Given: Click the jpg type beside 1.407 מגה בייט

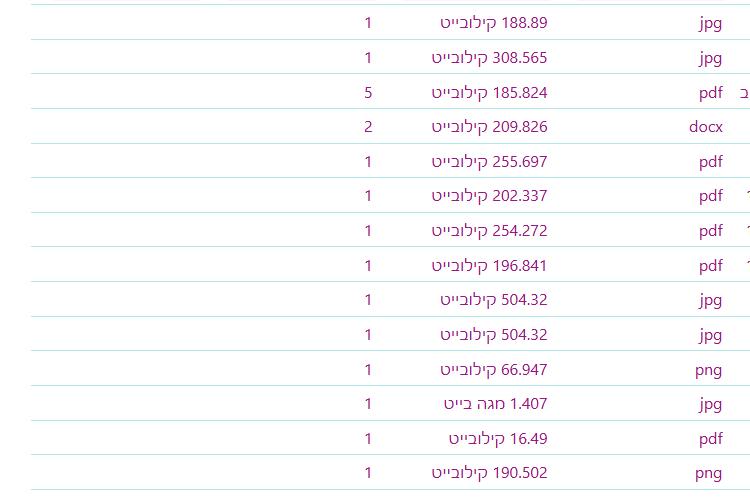Looking at the screenshot, I should pos(711,405).
